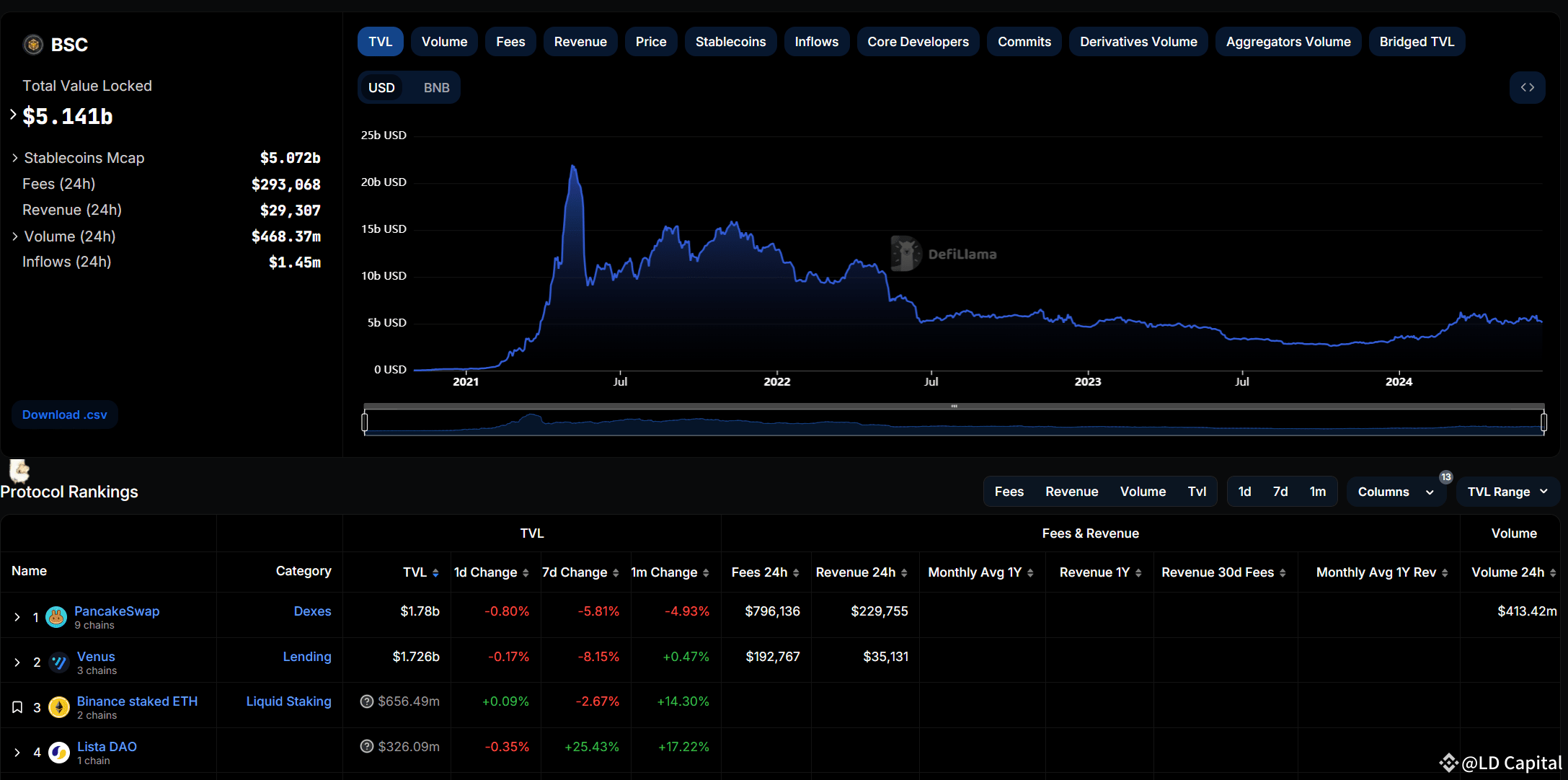Download the .csv data file
Screen dimensions: 1568x780
click(x=64, y=415)
